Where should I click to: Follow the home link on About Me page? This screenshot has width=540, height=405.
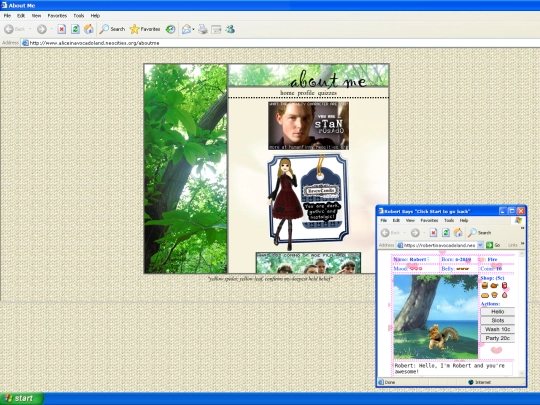pos(287,93)
